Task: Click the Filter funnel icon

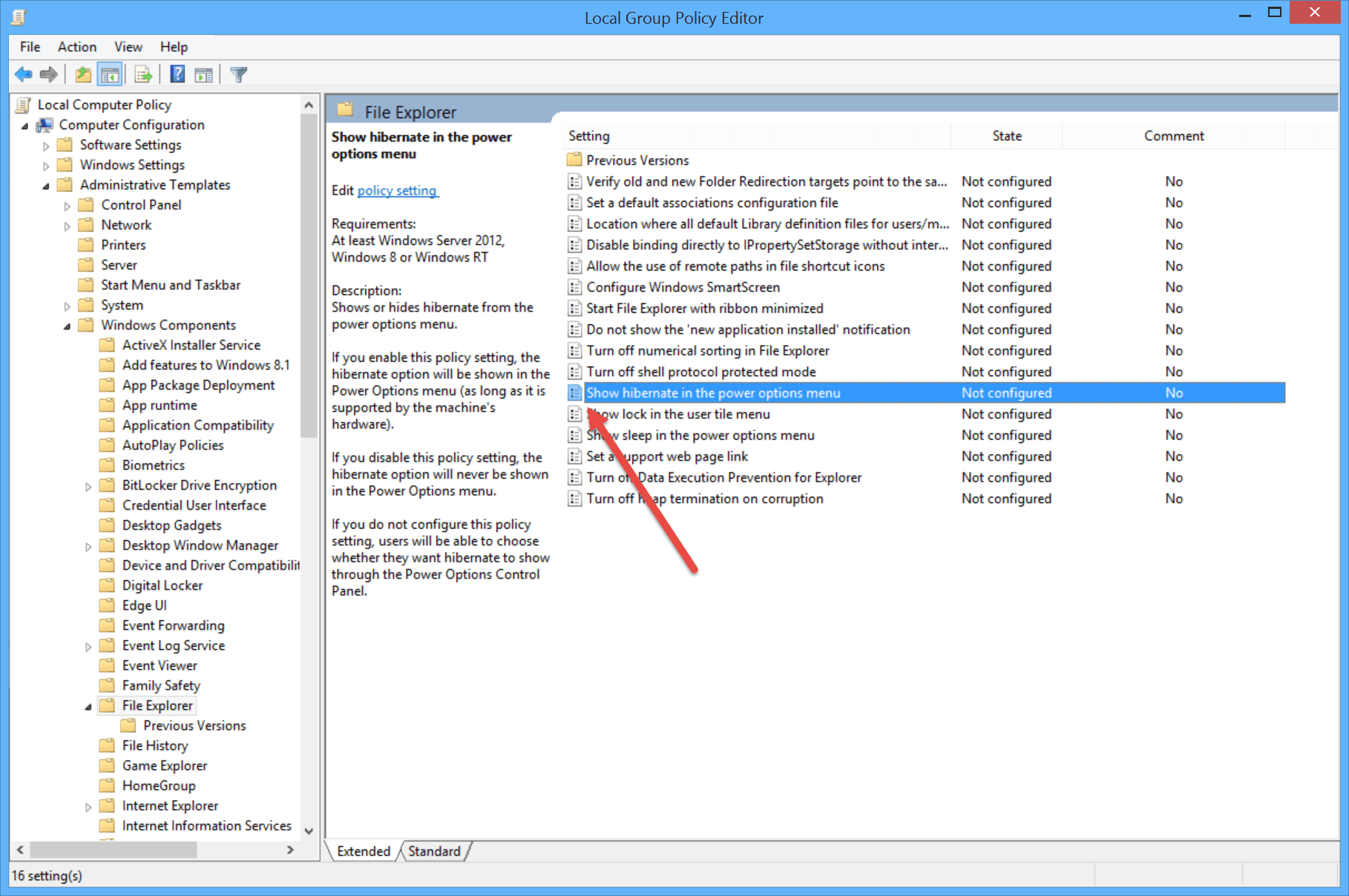Action: point(238,75)
